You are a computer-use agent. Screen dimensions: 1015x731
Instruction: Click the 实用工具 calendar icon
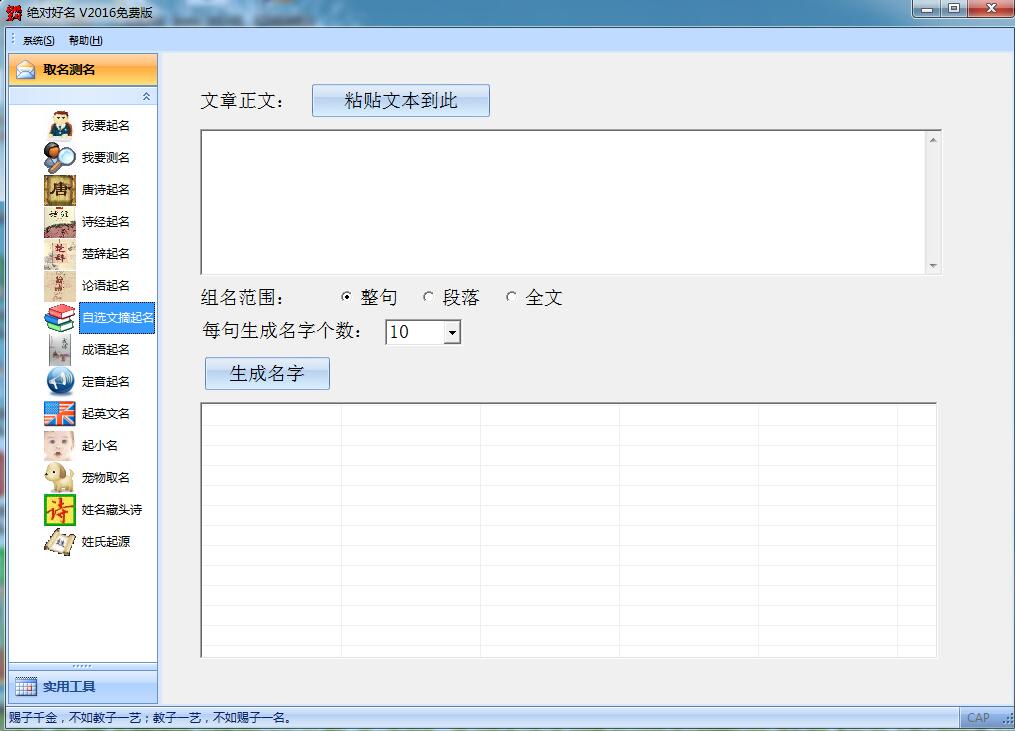[x=26, y=686]
